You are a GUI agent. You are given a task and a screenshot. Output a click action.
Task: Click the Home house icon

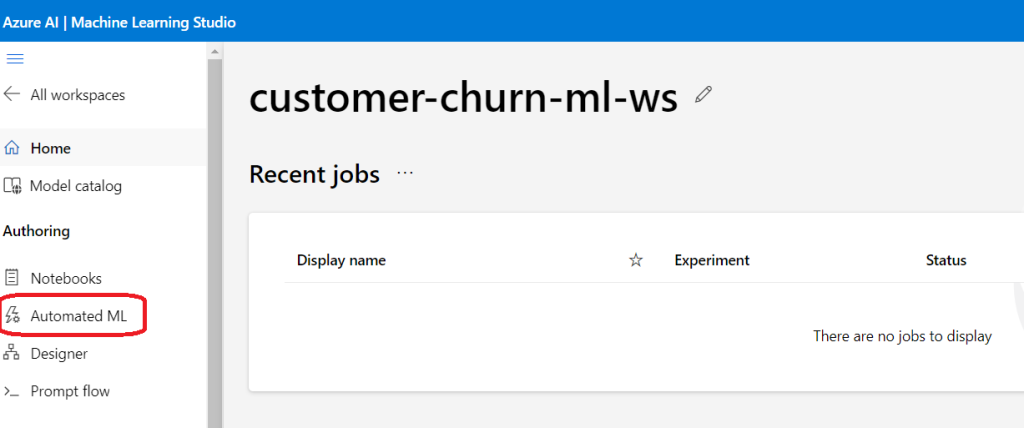11,148
